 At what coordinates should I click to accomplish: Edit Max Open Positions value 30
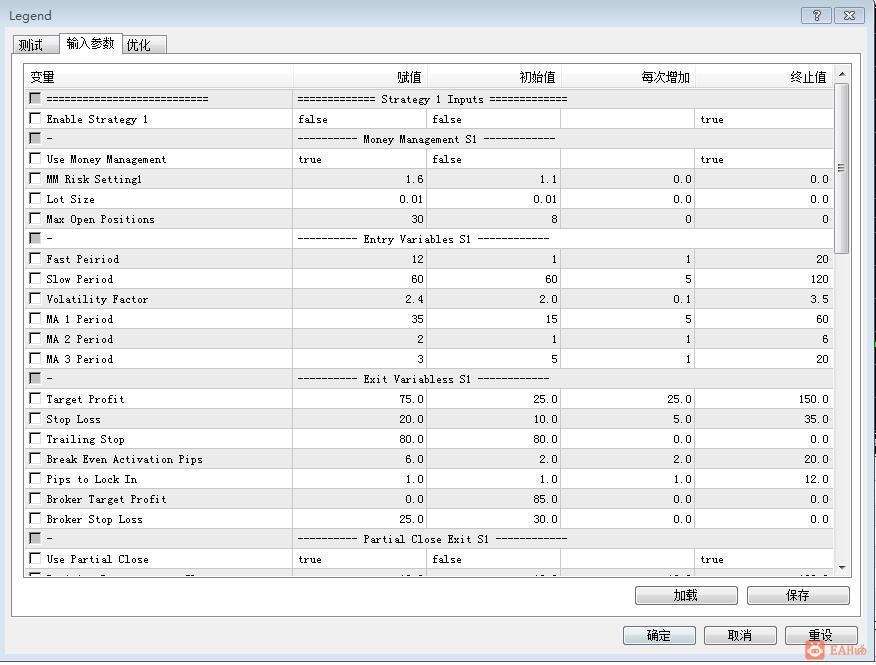pos(359,219)
